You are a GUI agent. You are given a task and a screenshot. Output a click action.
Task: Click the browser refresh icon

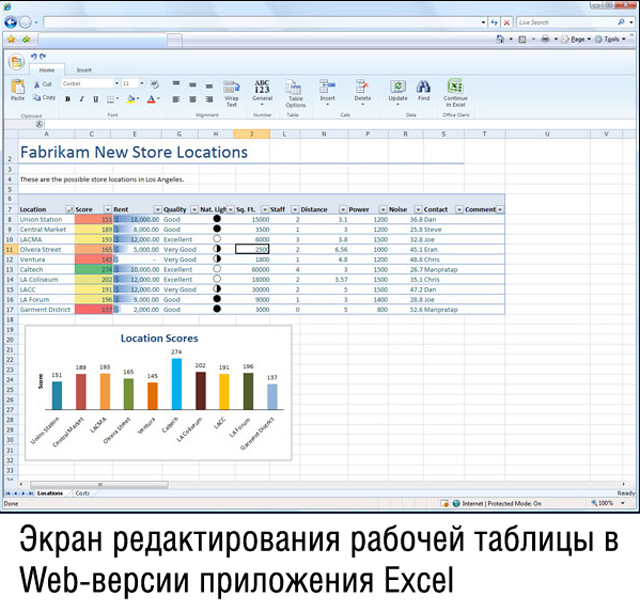point(494,22)
